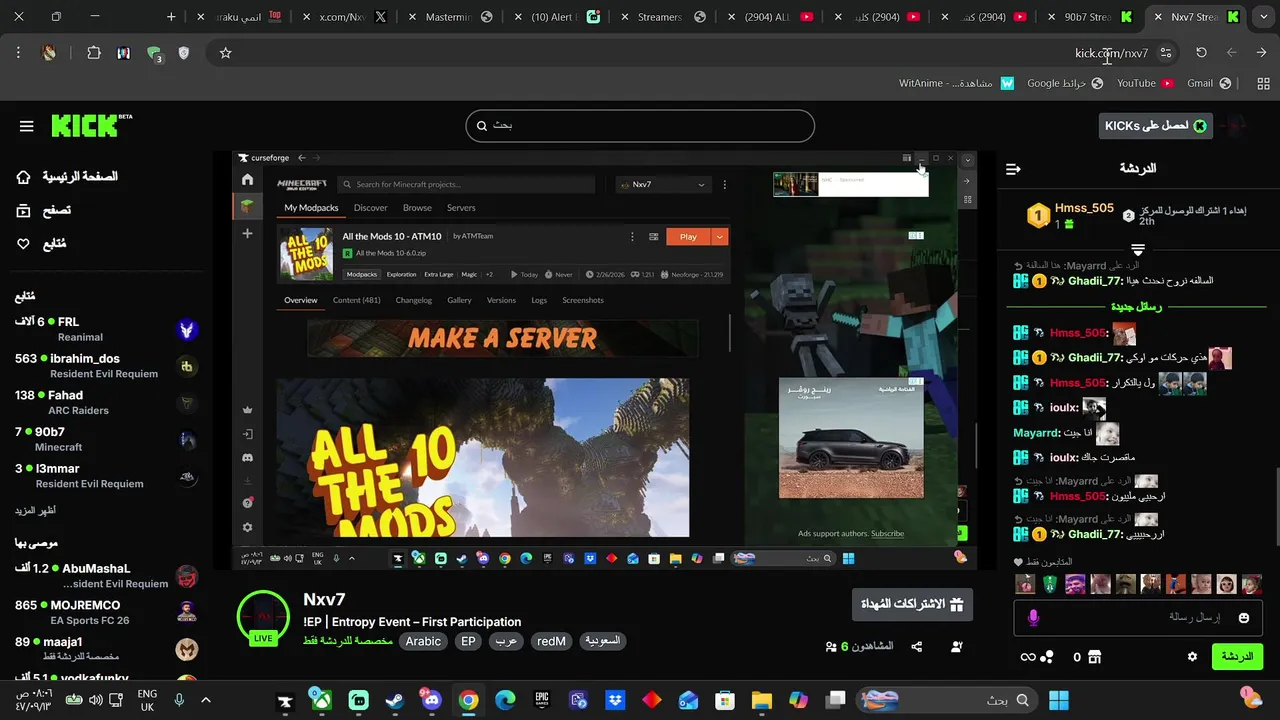Image resolution: width=1280 pixels, height=720 pixels.
Task: Click the Windows Start button
Action: [1059, 700]
